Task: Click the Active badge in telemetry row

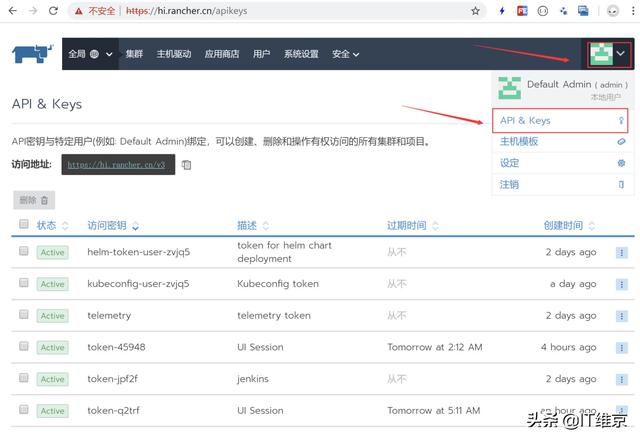Action: 52,316
